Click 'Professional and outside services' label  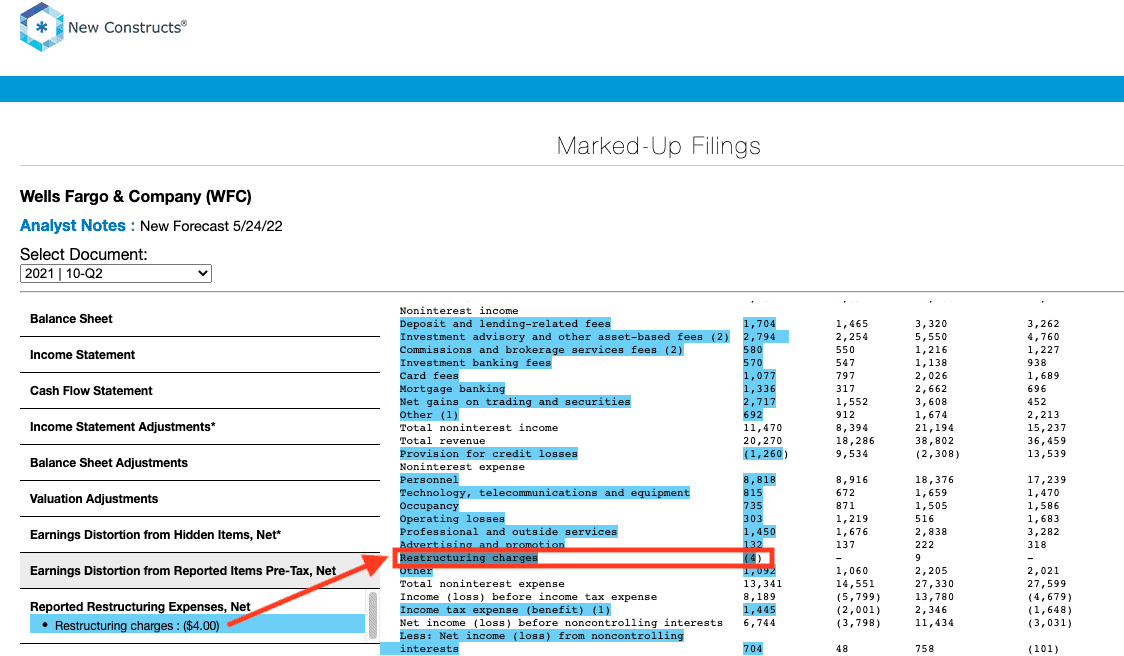508,531
